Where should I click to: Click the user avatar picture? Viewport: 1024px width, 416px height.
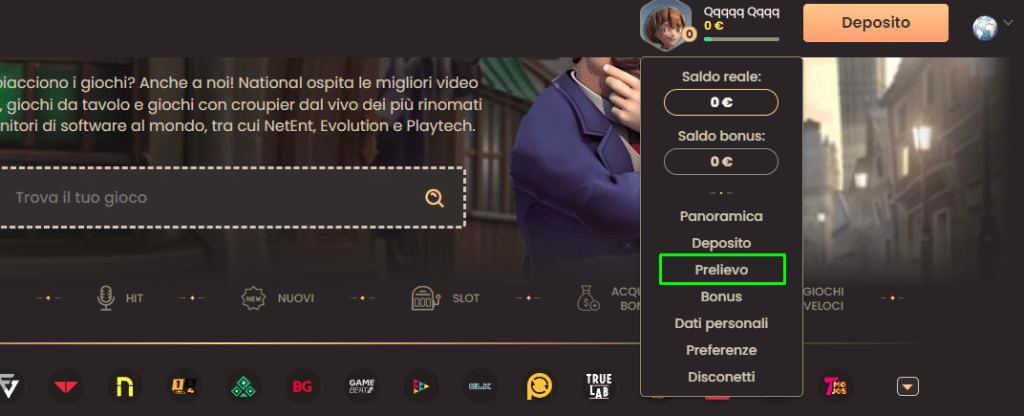[x=662, y=22]
